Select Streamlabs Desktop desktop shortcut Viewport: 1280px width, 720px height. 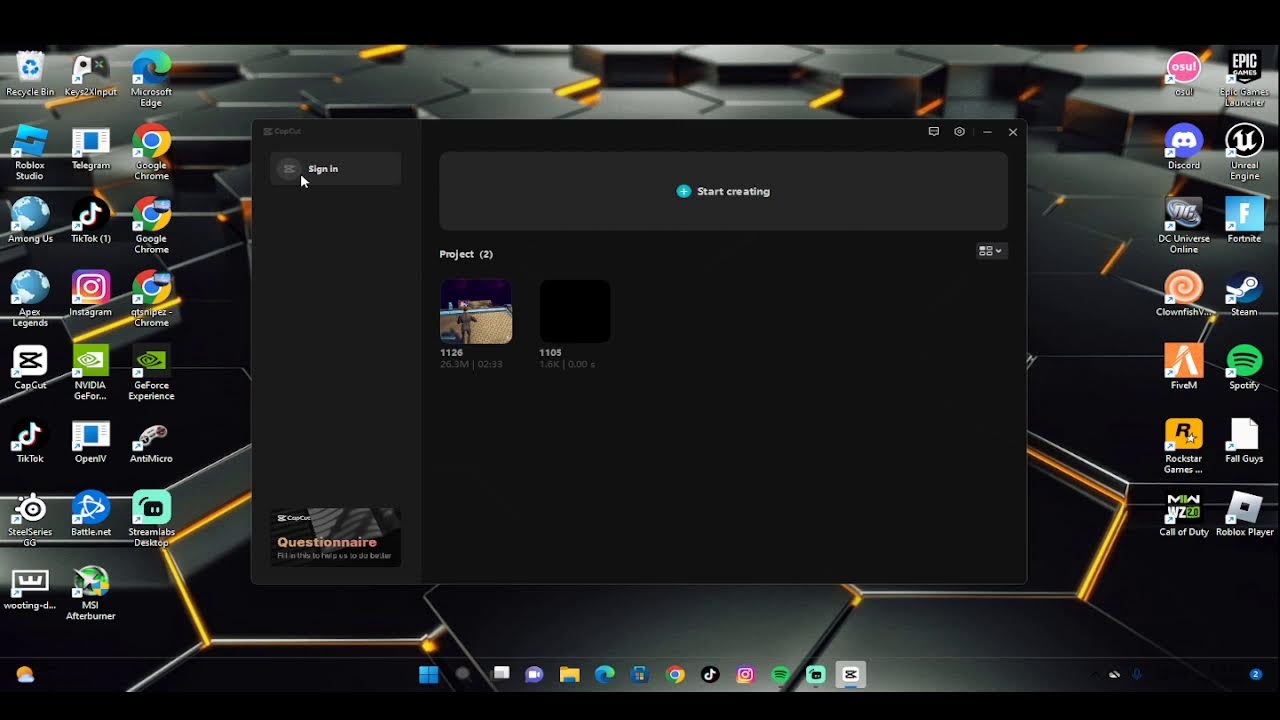click(151, 519)
